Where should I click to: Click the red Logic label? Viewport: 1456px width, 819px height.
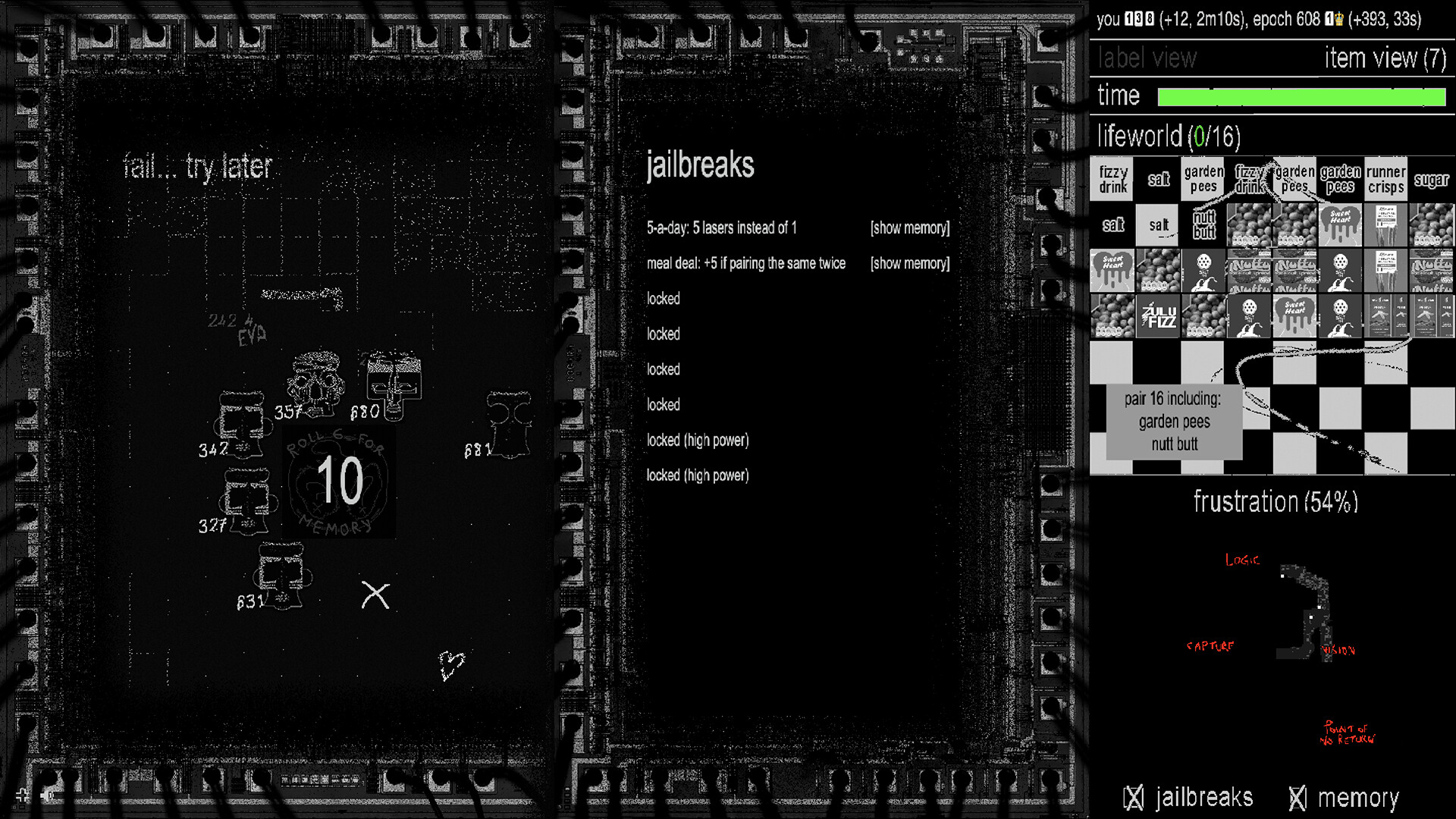tap(1242, 560)
